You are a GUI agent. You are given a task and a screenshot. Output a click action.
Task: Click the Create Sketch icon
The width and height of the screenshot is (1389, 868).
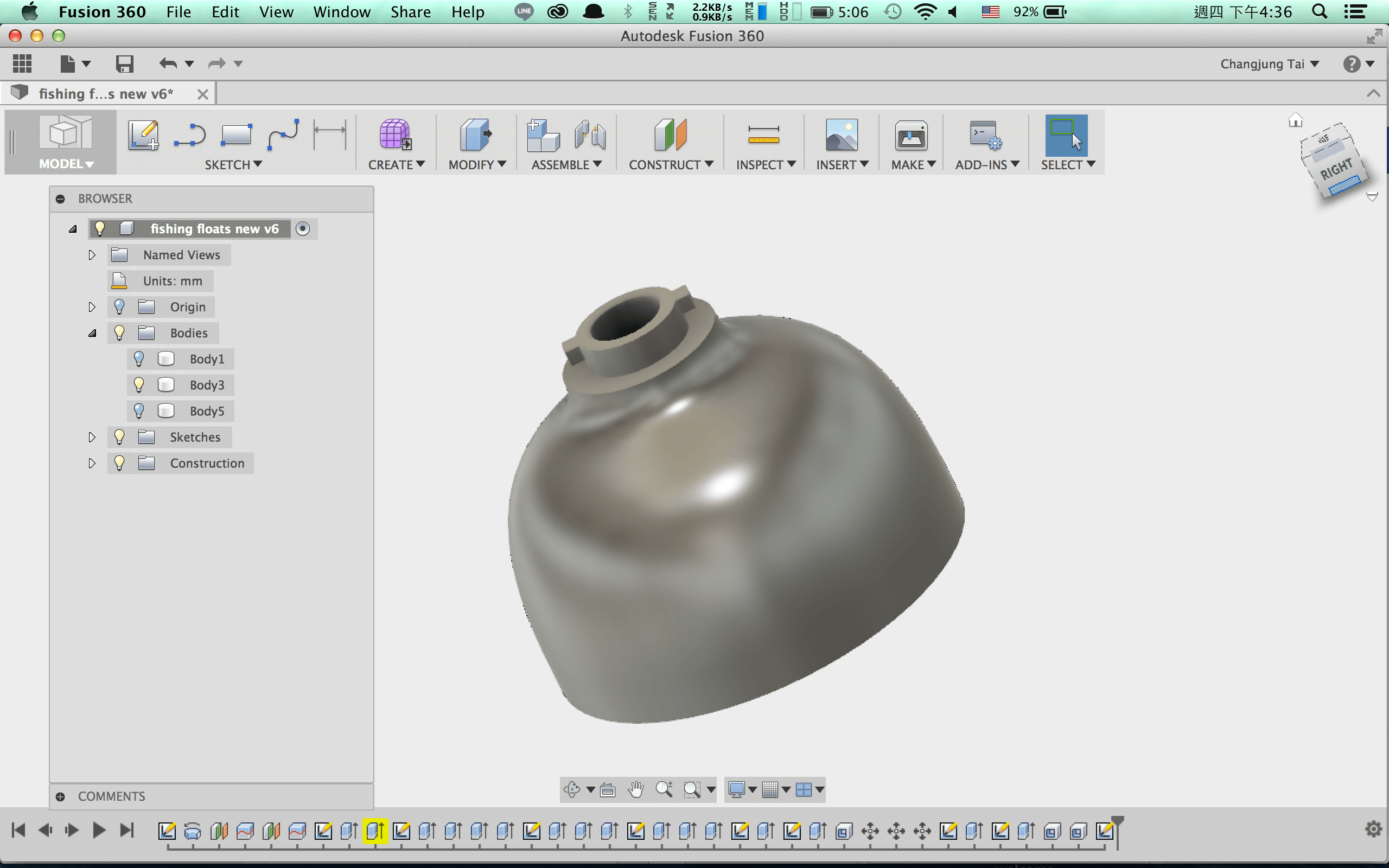coord(143,135)
